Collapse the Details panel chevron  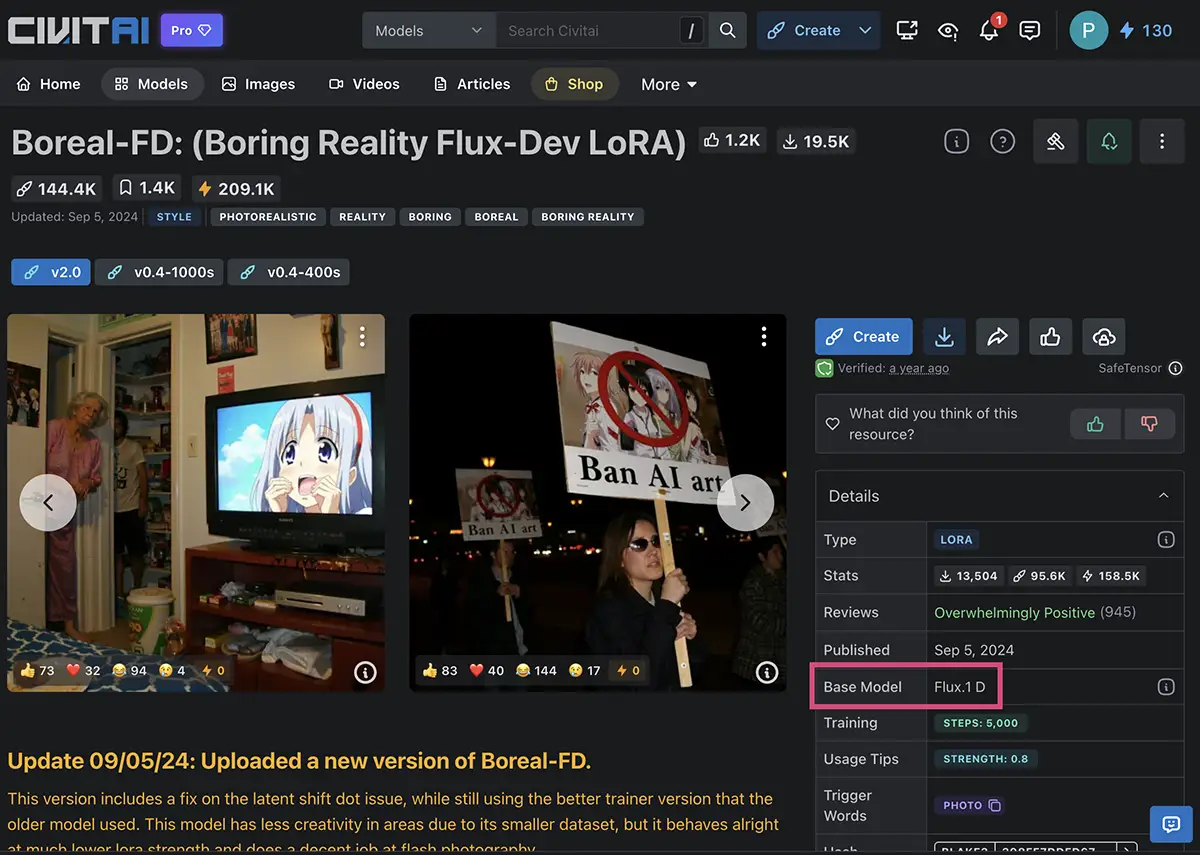1163,496
